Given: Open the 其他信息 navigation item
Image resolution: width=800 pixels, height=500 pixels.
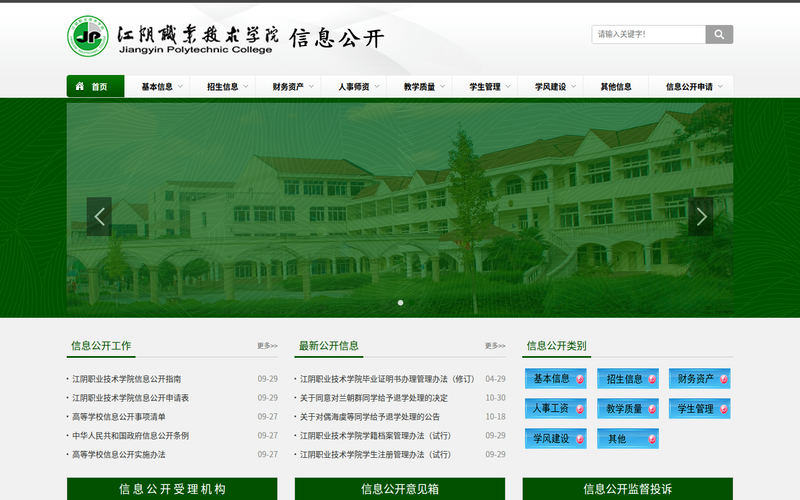Looking at the screenshot, I should [616, 87].
